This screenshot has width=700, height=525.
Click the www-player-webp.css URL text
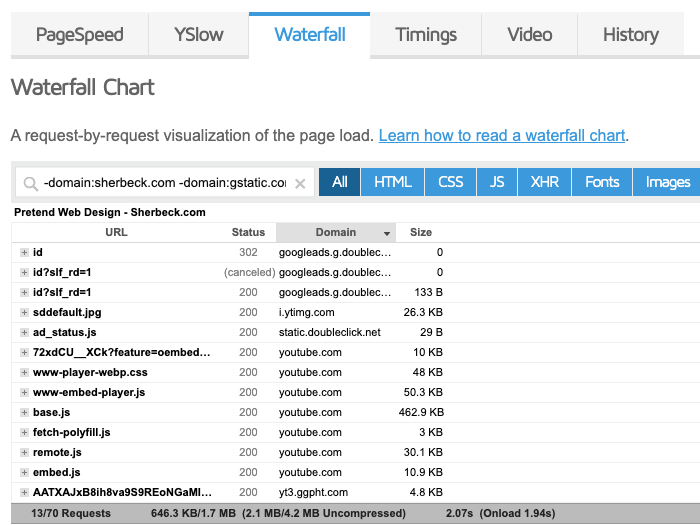coord(90,372)
